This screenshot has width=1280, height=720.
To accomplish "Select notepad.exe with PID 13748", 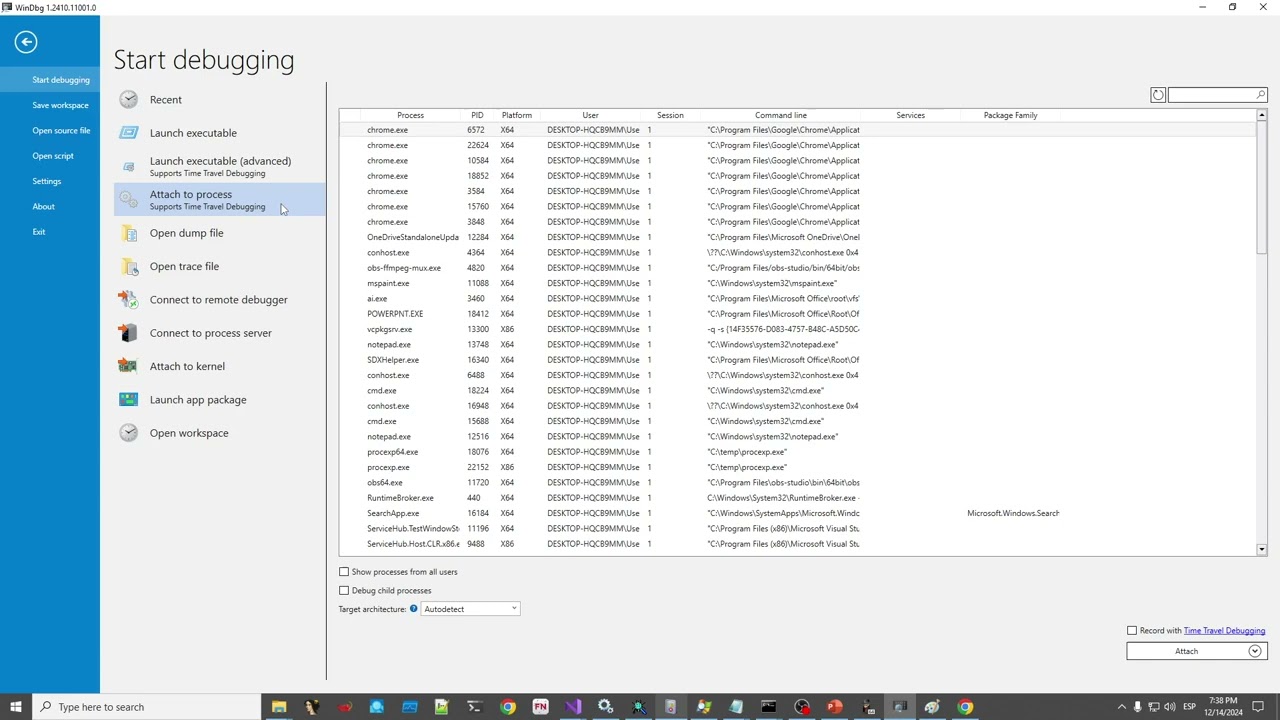I will pyautogui.click(x=797, y=344).
